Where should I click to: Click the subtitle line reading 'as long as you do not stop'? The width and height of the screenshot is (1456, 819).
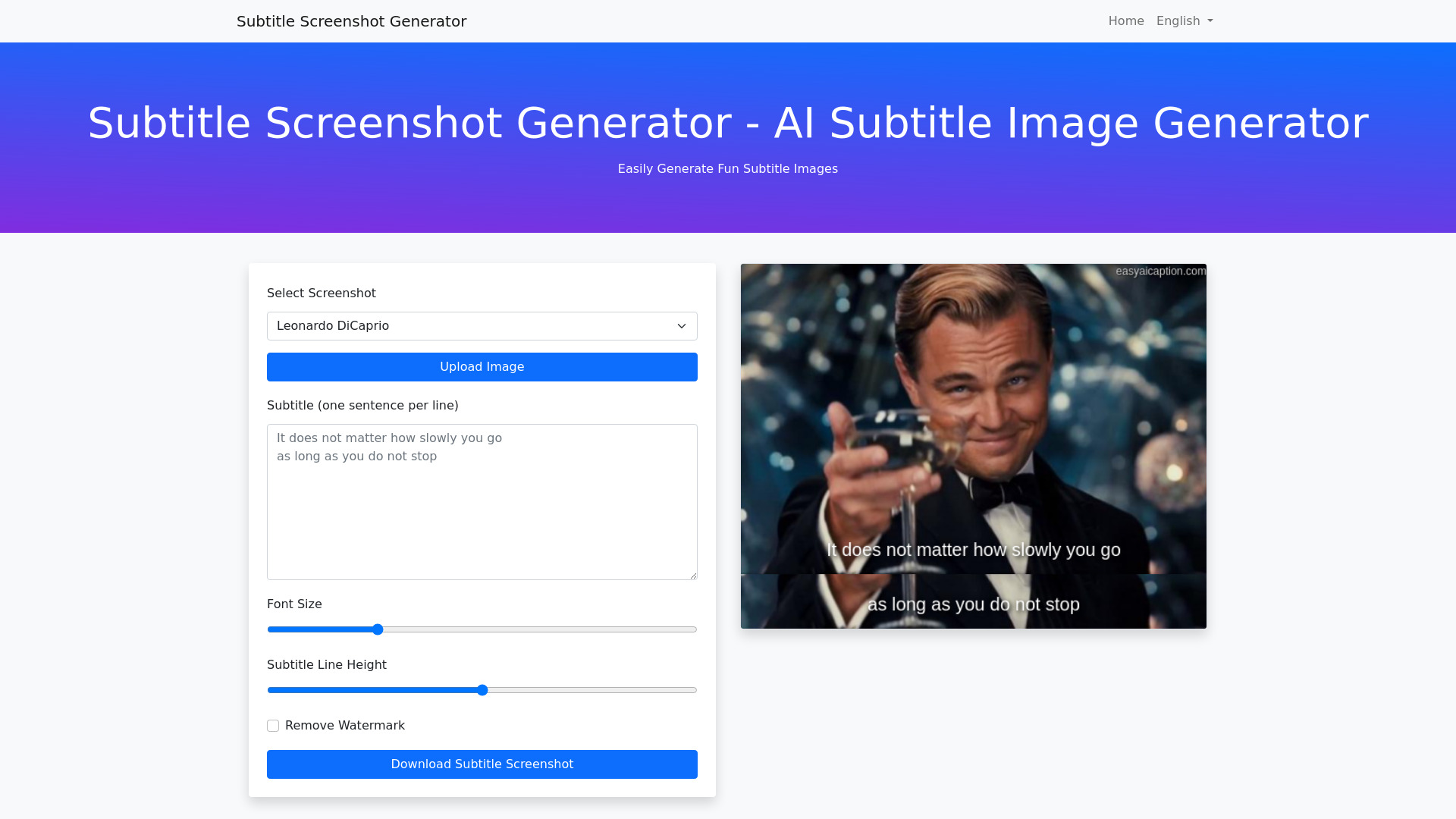(x=973, y=604)
